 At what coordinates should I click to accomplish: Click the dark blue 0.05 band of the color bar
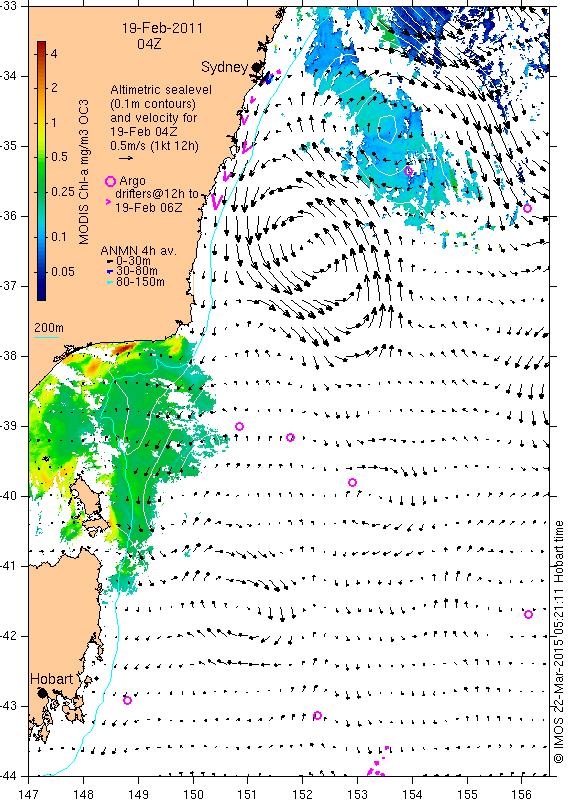(41, 271)
